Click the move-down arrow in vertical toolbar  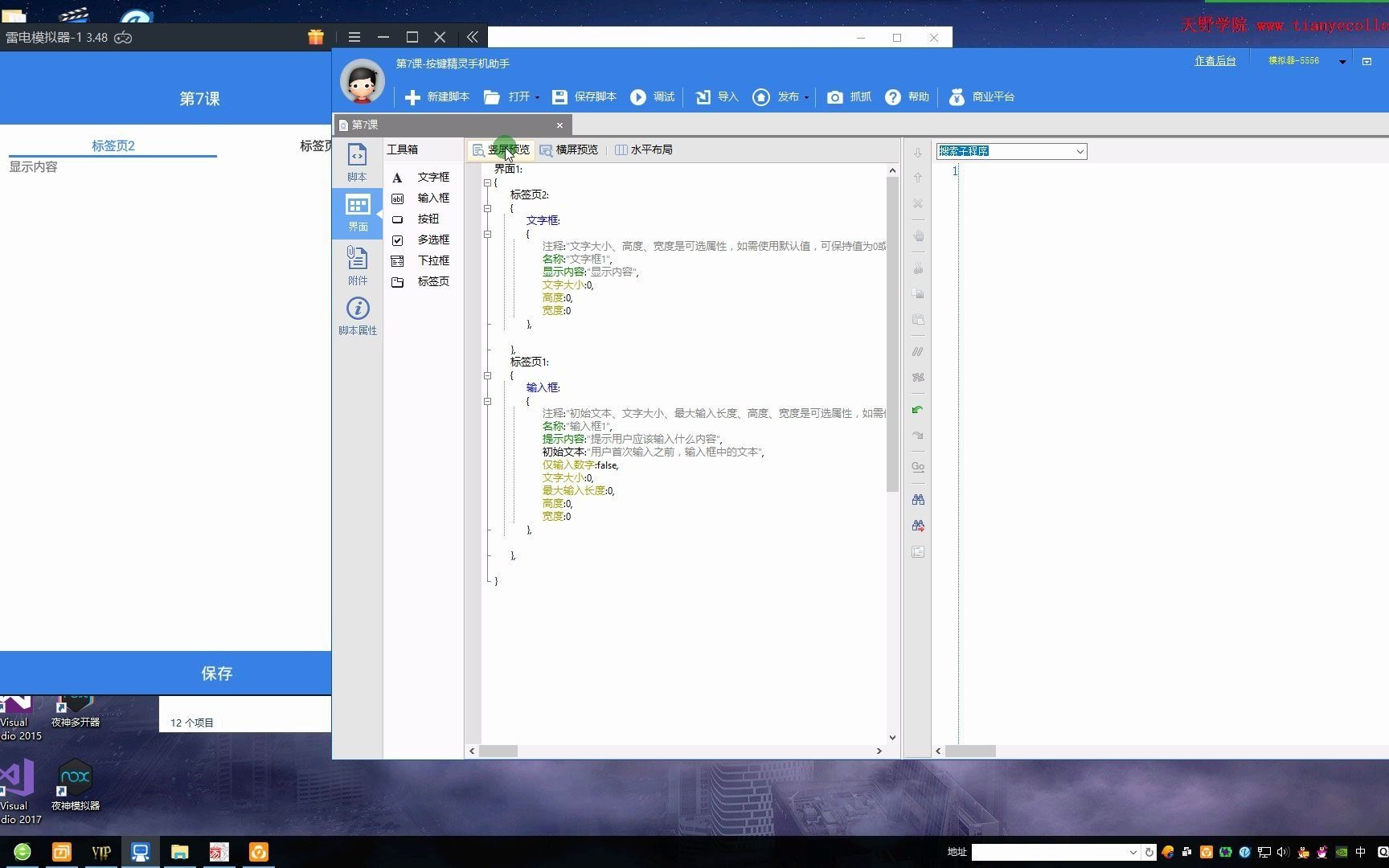917,152
